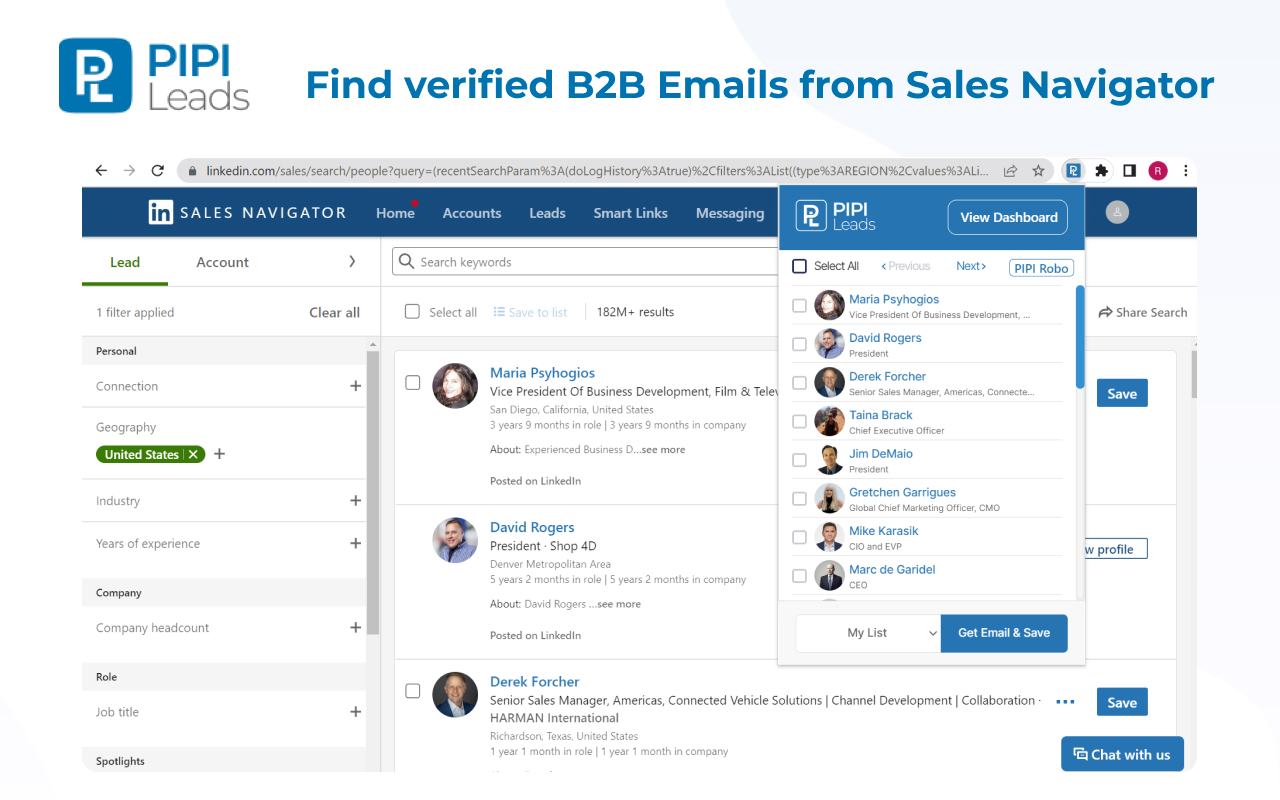Open the Chrome extensions puzzle menu
Viewport: 1280px width, 800px height.
[x=1100, y=170]
